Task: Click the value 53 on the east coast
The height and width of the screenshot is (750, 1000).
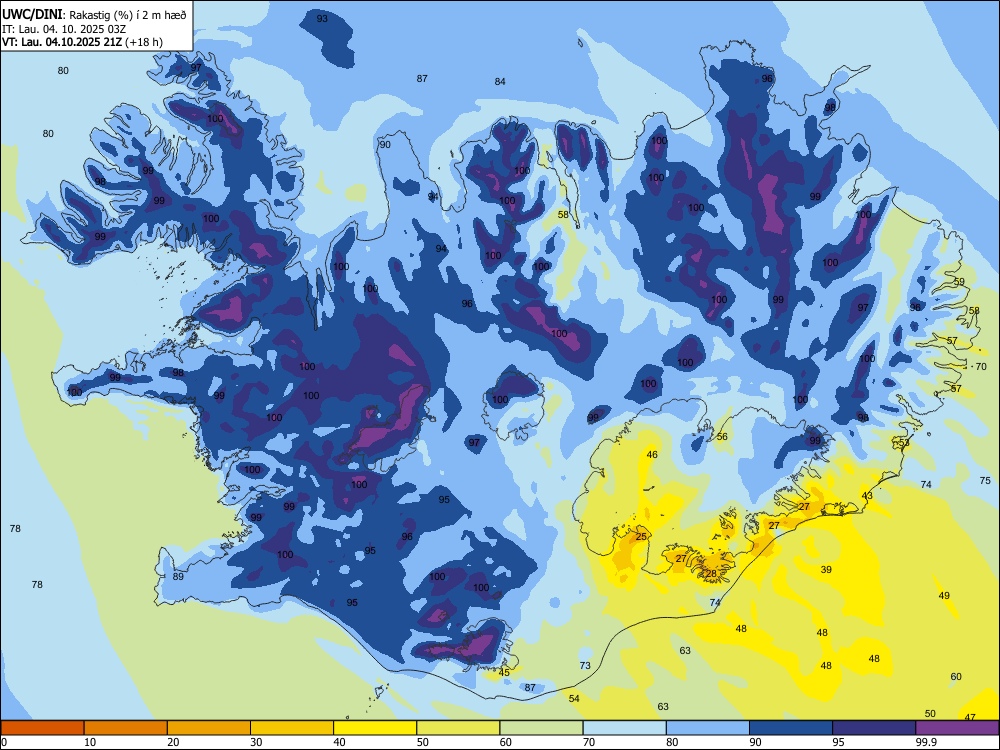Action: (x=904, y=443)
